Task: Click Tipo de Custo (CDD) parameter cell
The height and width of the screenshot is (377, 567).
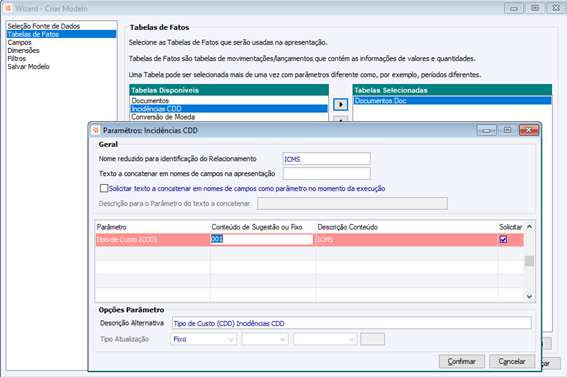Action: [x=153, y=239]
